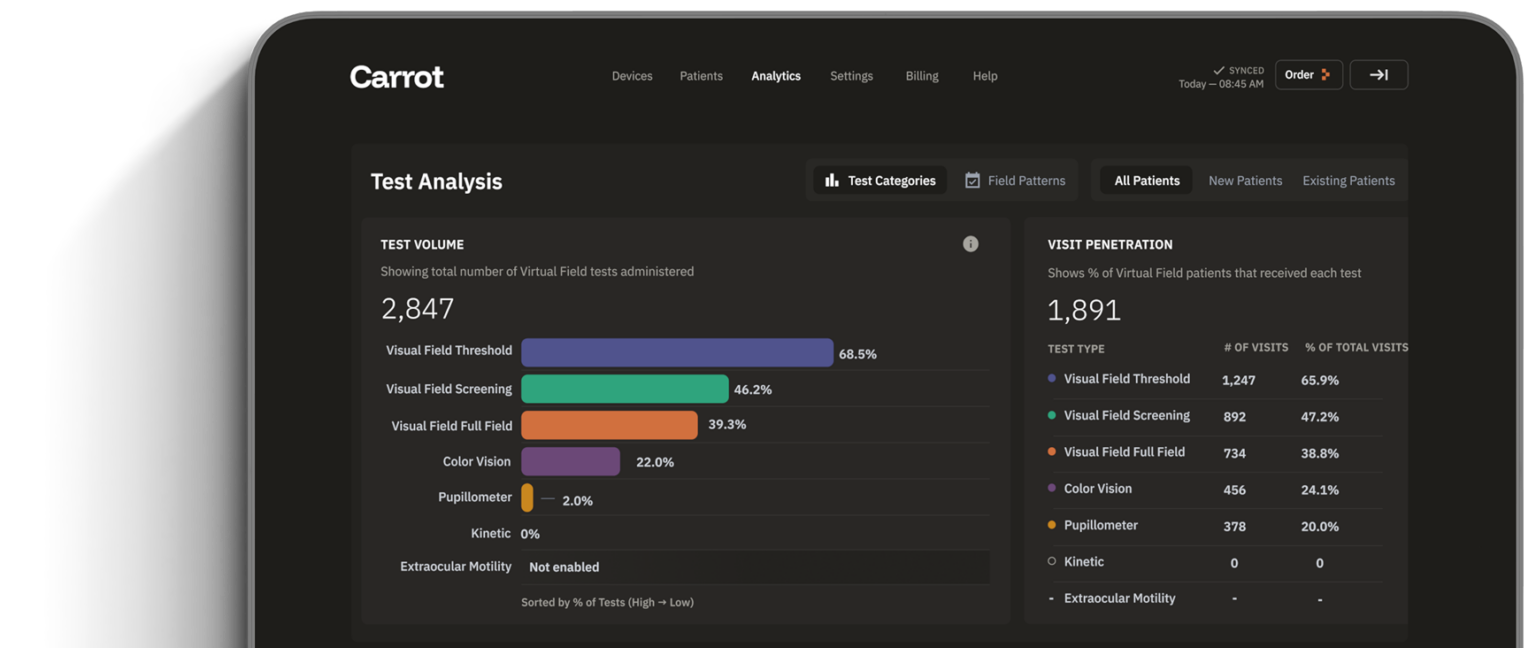Open the Help link
The width and height of the screenshot is (1536, 648).
click(x=985, y=76)
